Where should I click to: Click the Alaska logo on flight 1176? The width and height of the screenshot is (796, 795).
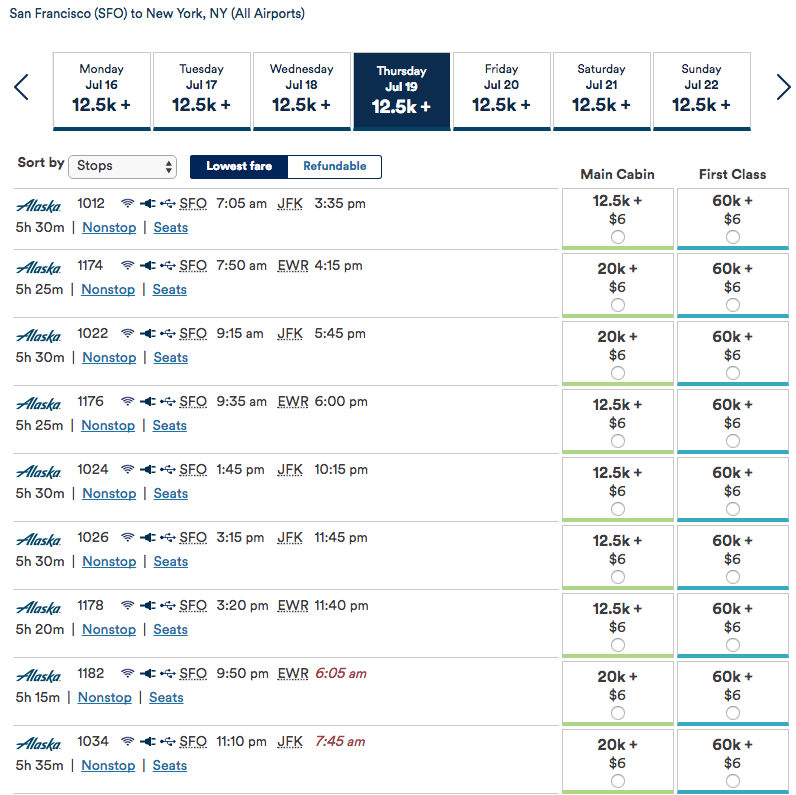(39, 403)
